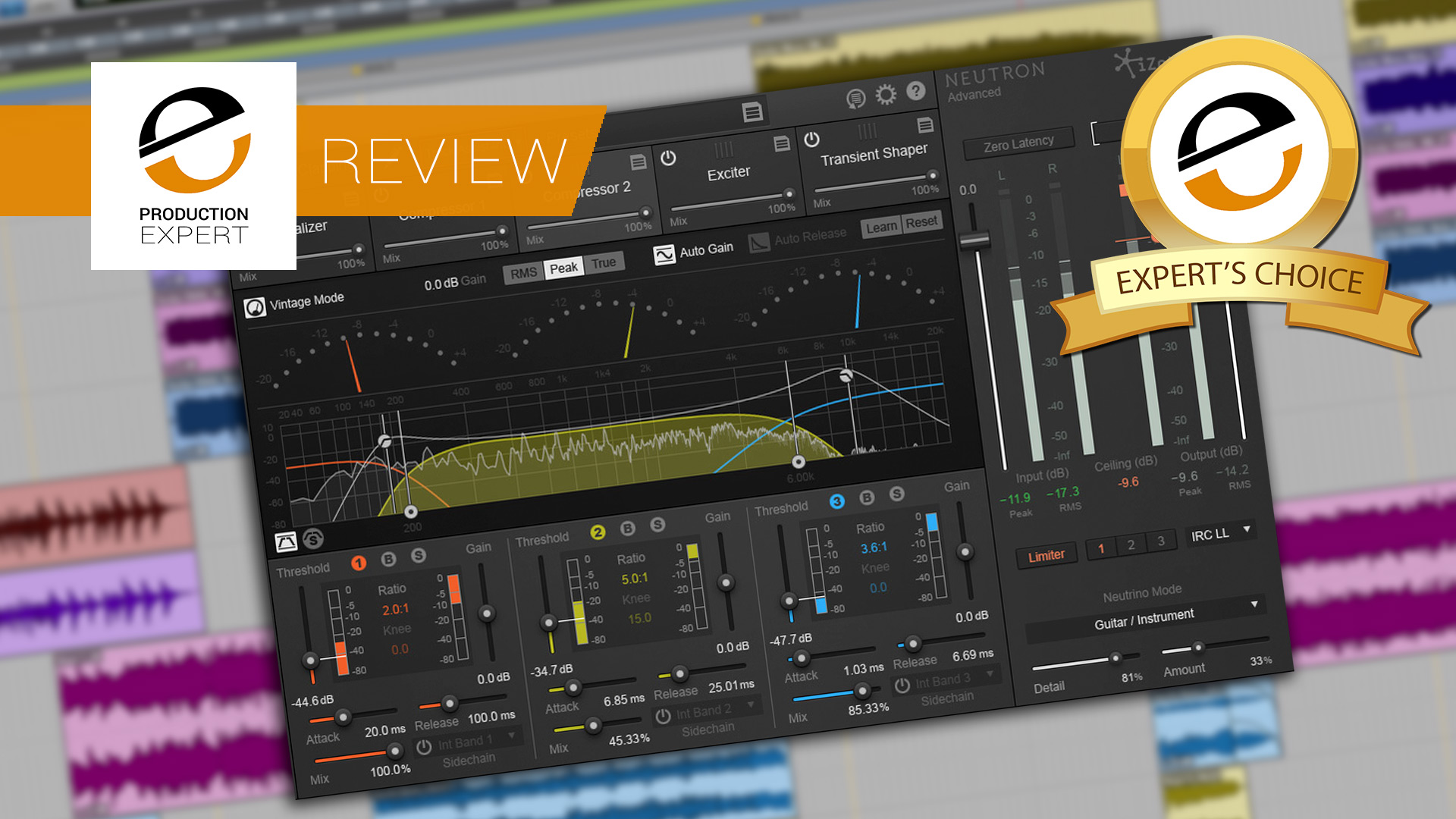Switch detection mode to True

604,263
